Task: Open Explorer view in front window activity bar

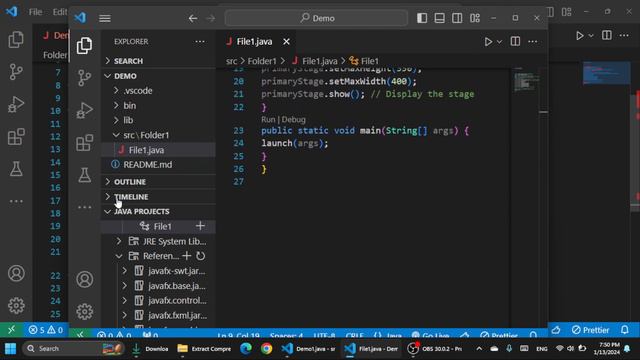Action: (x=84, y=45)
